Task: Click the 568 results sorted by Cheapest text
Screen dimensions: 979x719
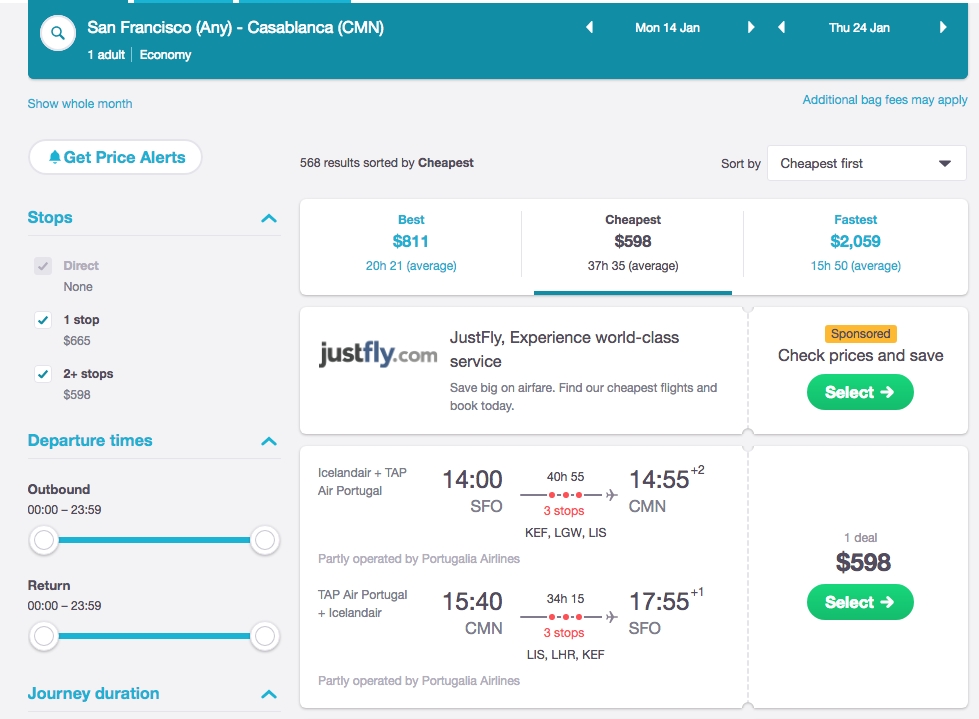Action: point(386,163)
